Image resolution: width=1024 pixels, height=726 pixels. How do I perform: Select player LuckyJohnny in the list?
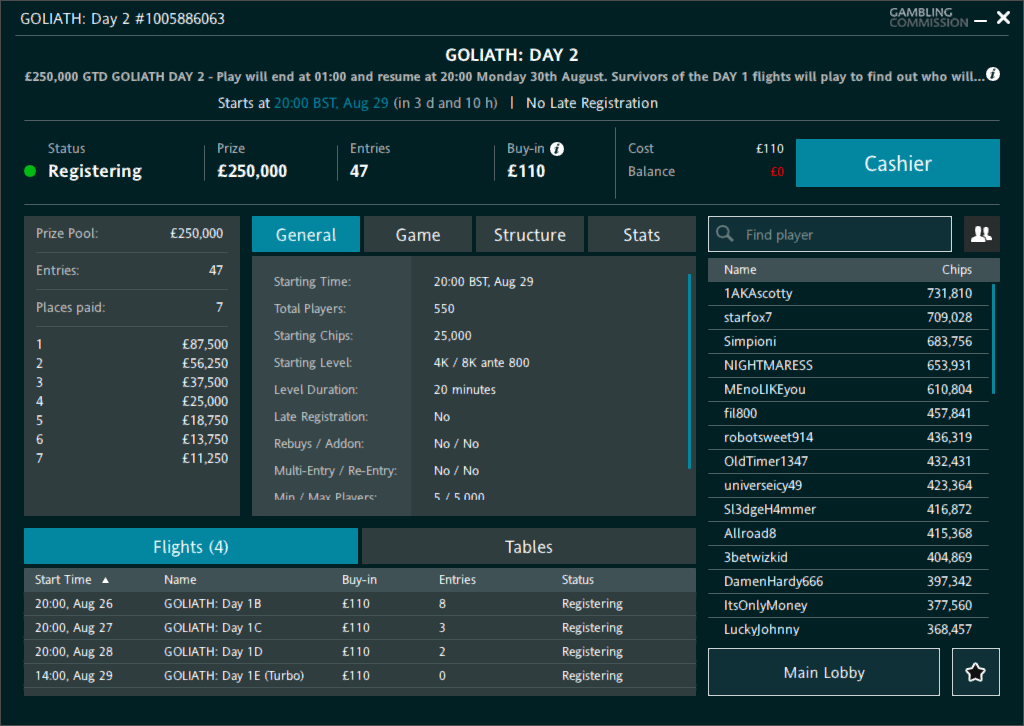tap(848, 629)
